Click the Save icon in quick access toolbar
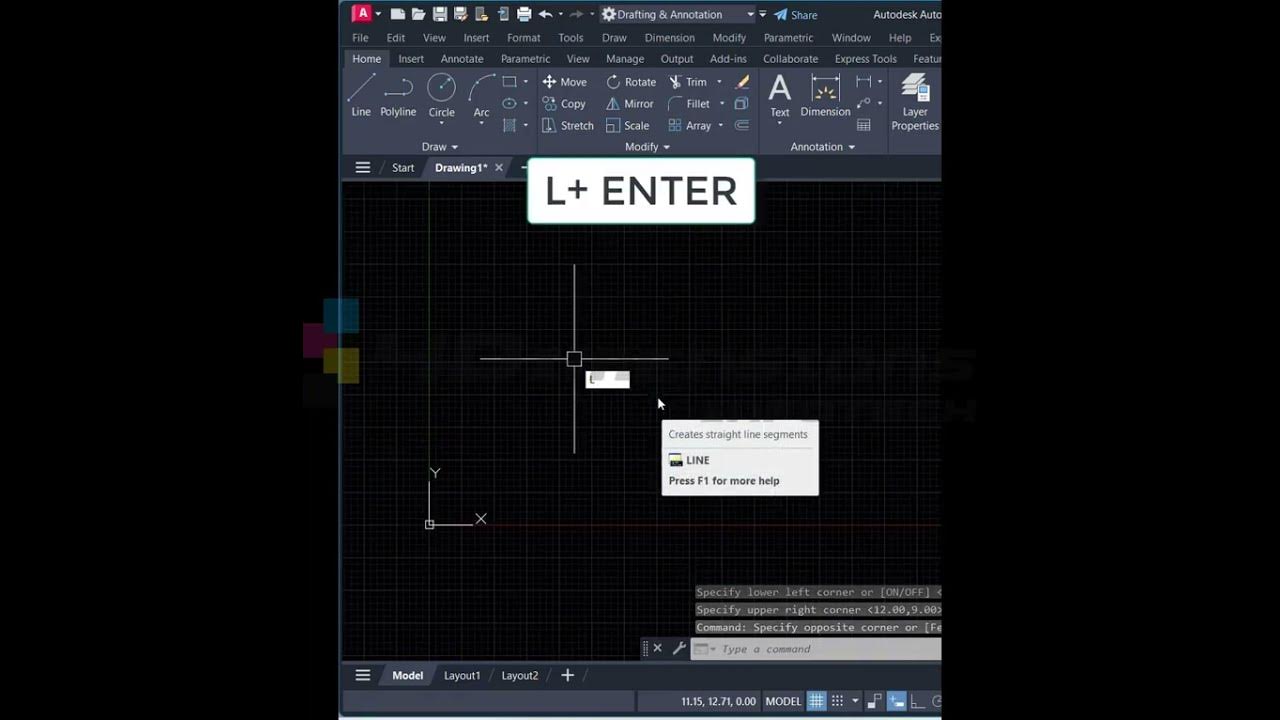 coord(440,14)
